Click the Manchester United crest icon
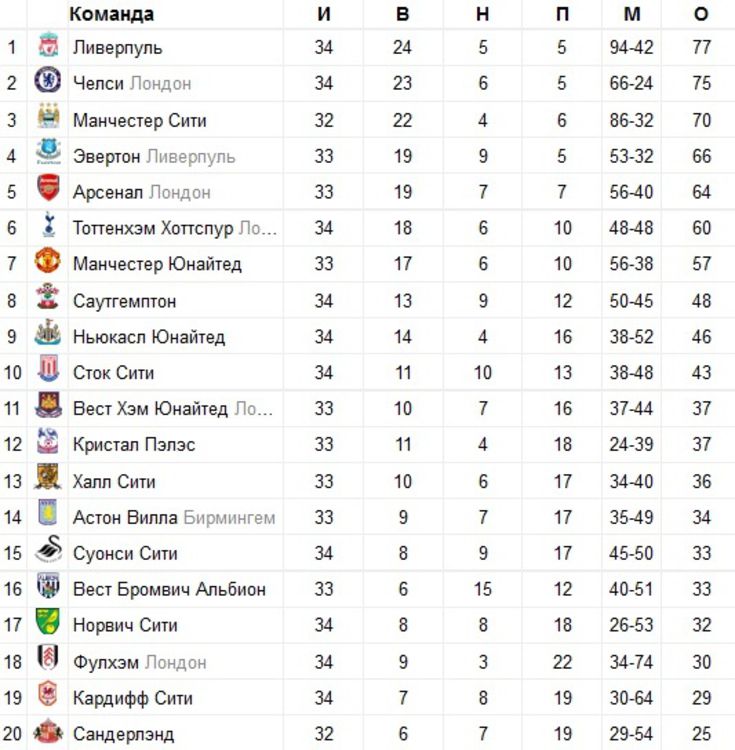735x750 pixels. tap(48, 260)
